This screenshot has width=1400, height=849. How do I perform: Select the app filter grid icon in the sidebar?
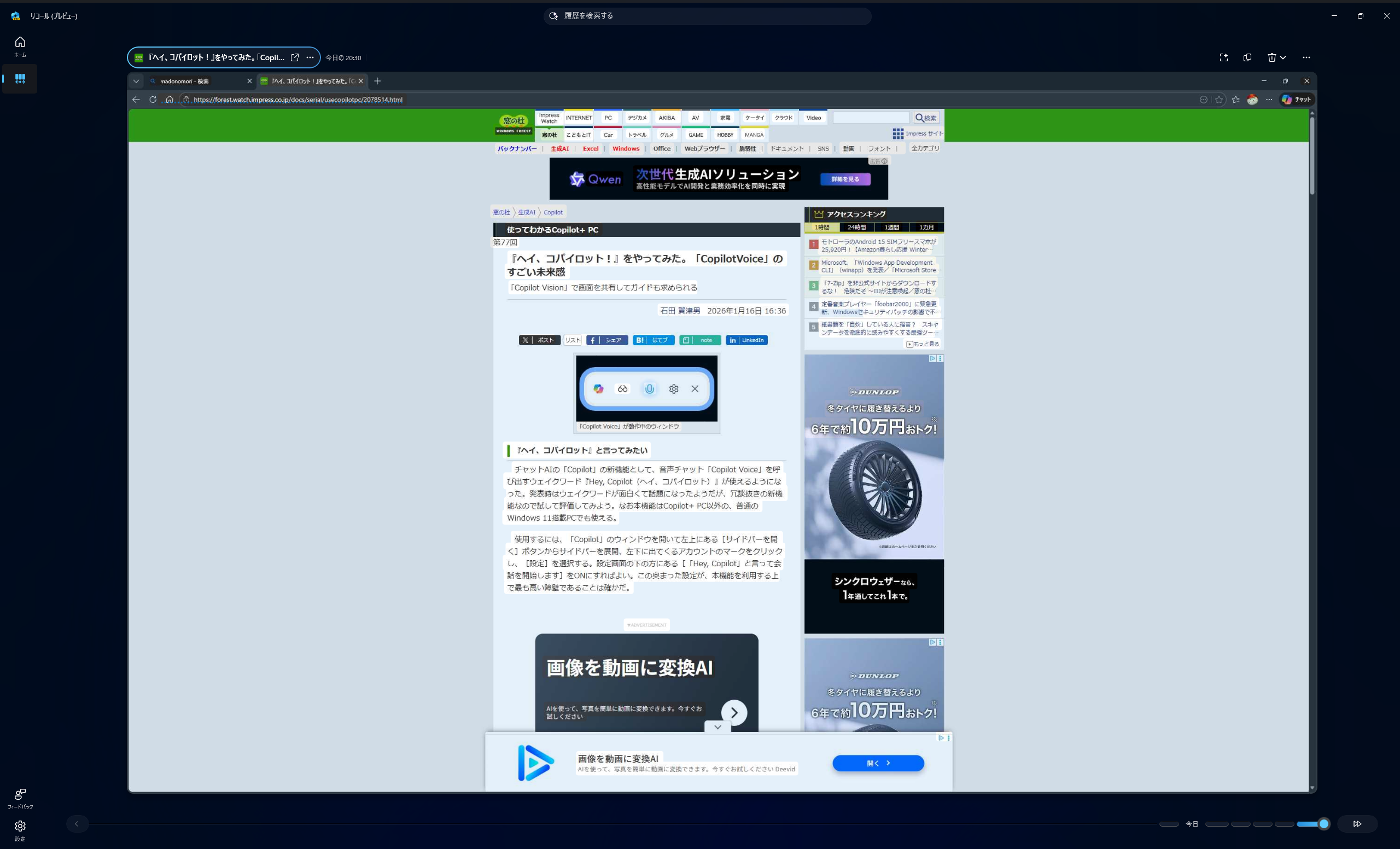[20, 78]
